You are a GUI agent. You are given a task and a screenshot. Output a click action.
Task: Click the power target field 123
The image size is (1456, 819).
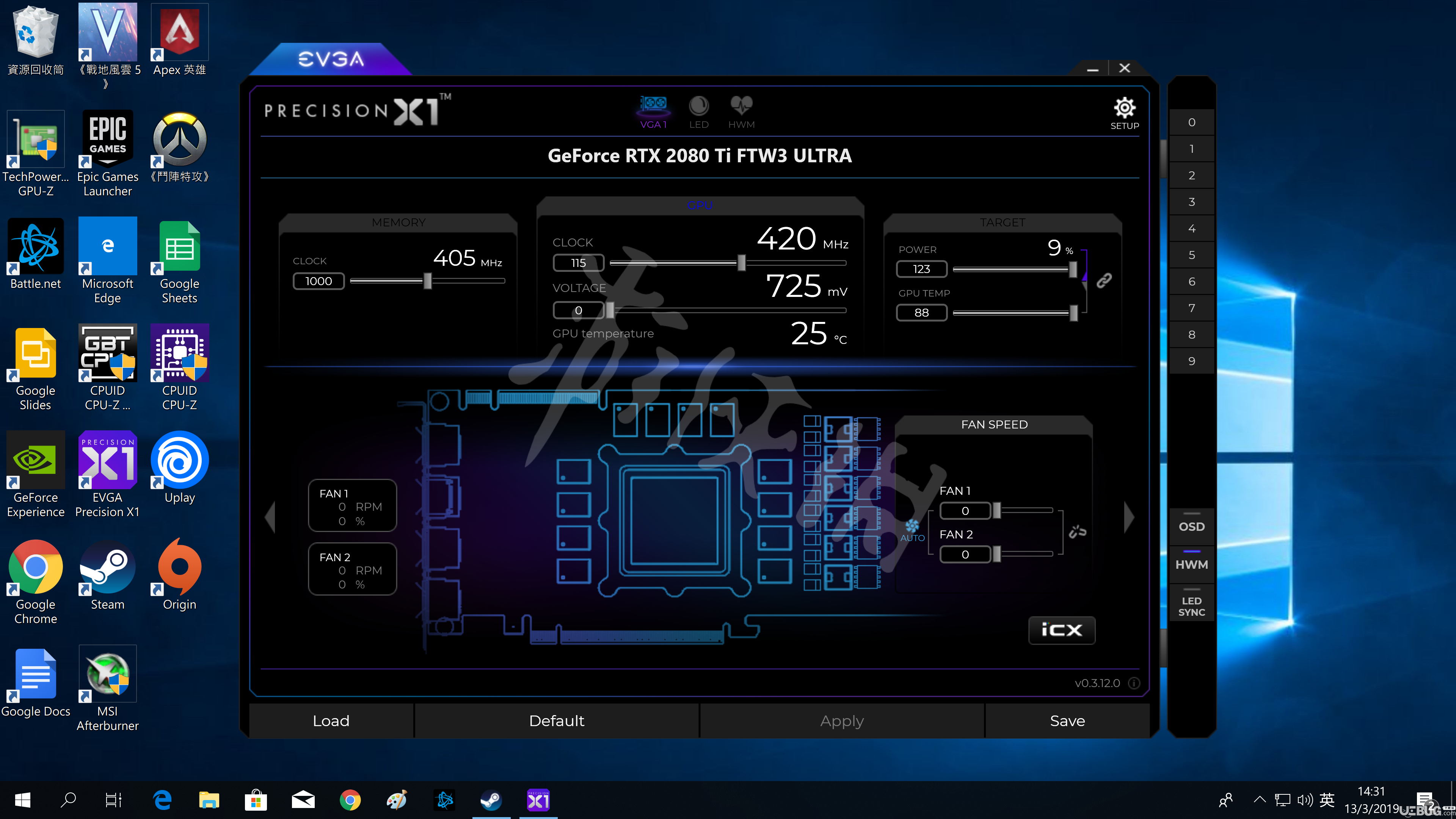tap(921, 269)
